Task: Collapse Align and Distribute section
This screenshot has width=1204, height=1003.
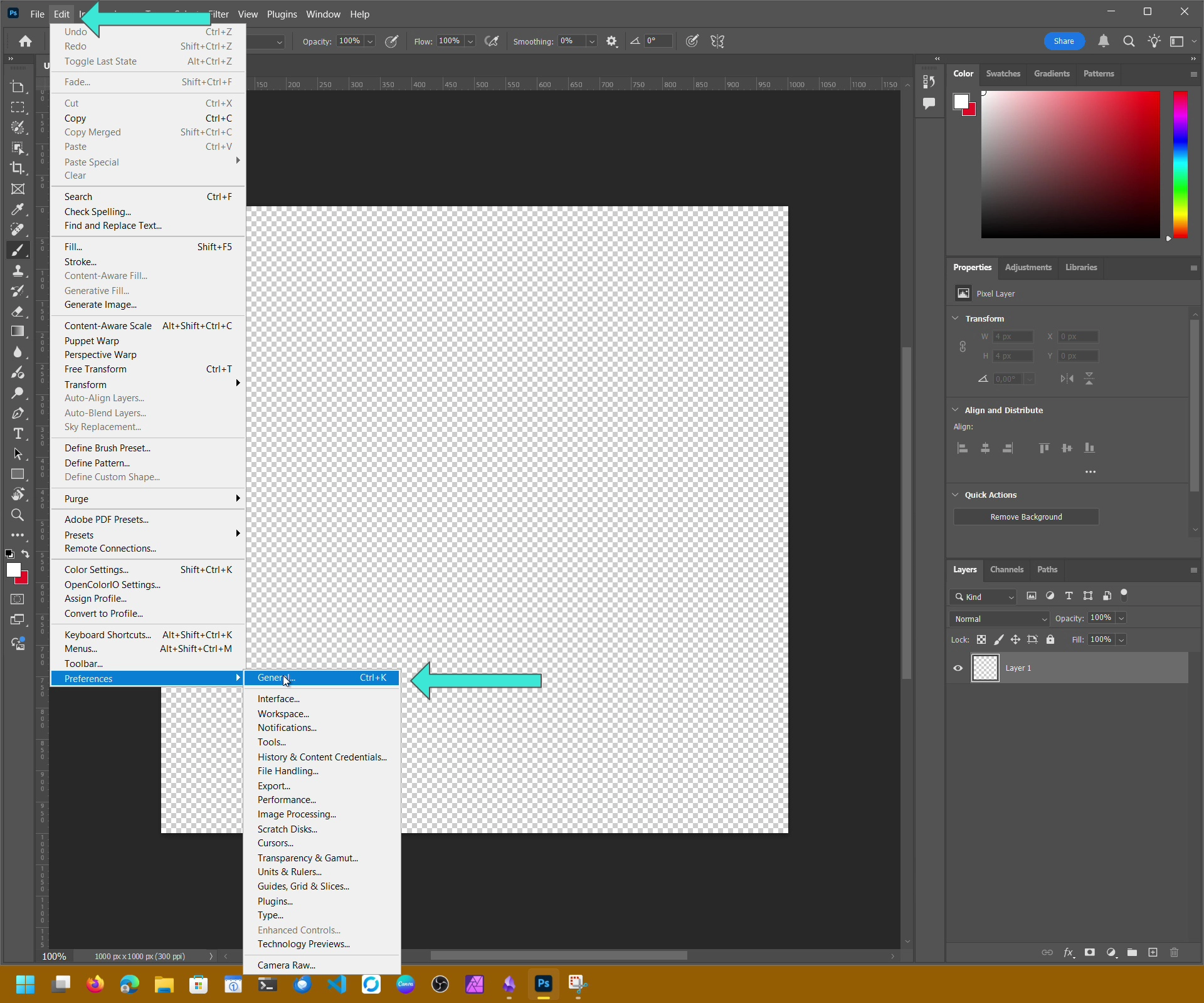Action: [x=955, y=410]
